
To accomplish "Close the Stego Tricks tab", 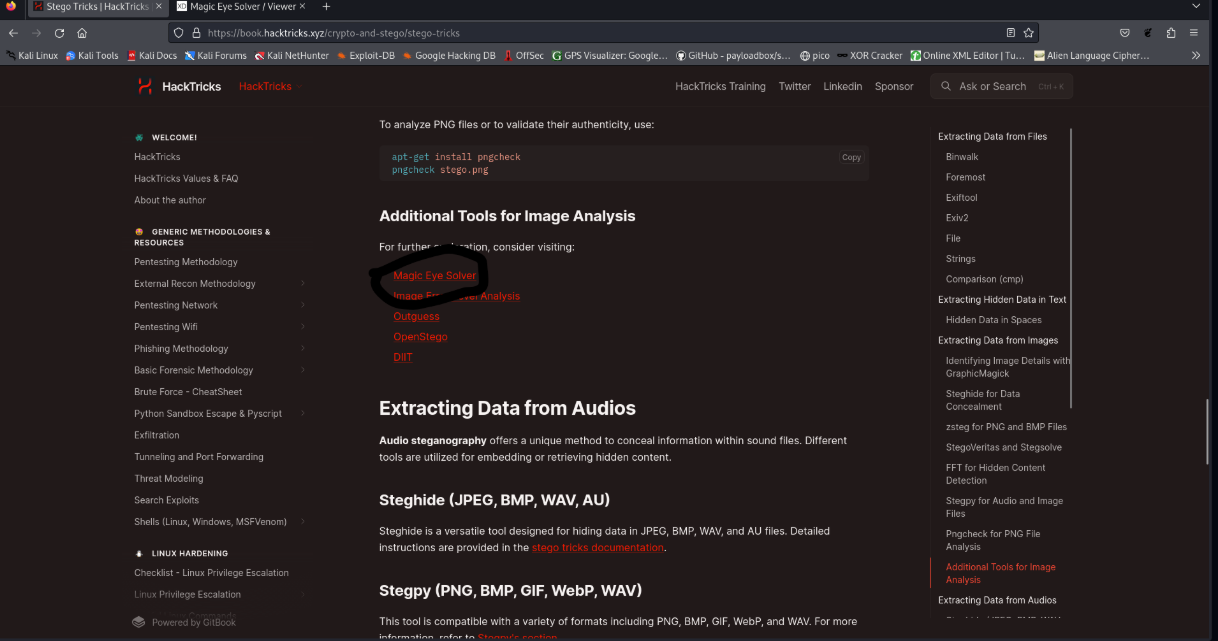I will point(158,7).
